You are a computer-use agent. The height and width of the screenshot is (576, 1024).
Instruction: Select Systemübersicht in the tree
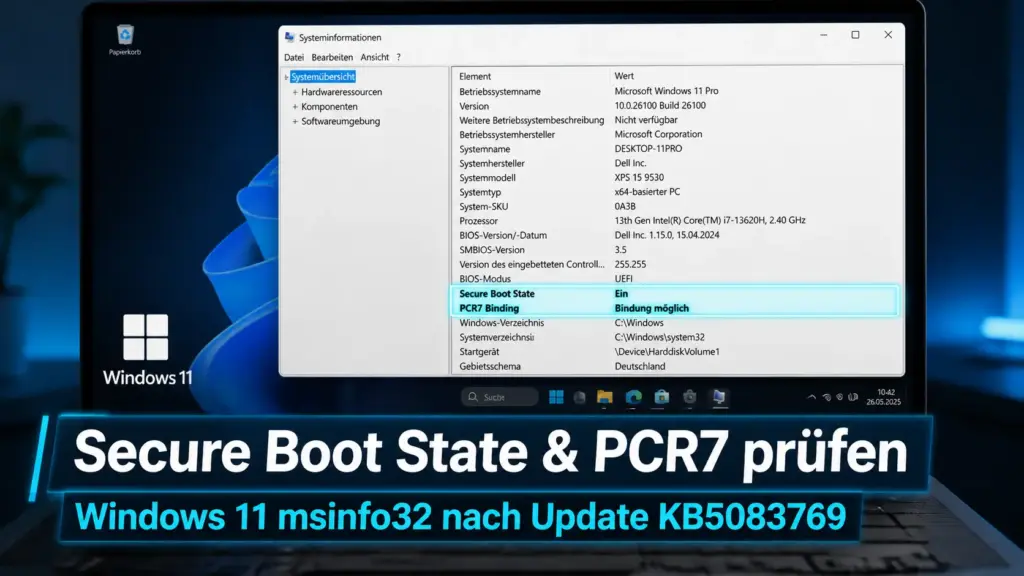[323, 76]
